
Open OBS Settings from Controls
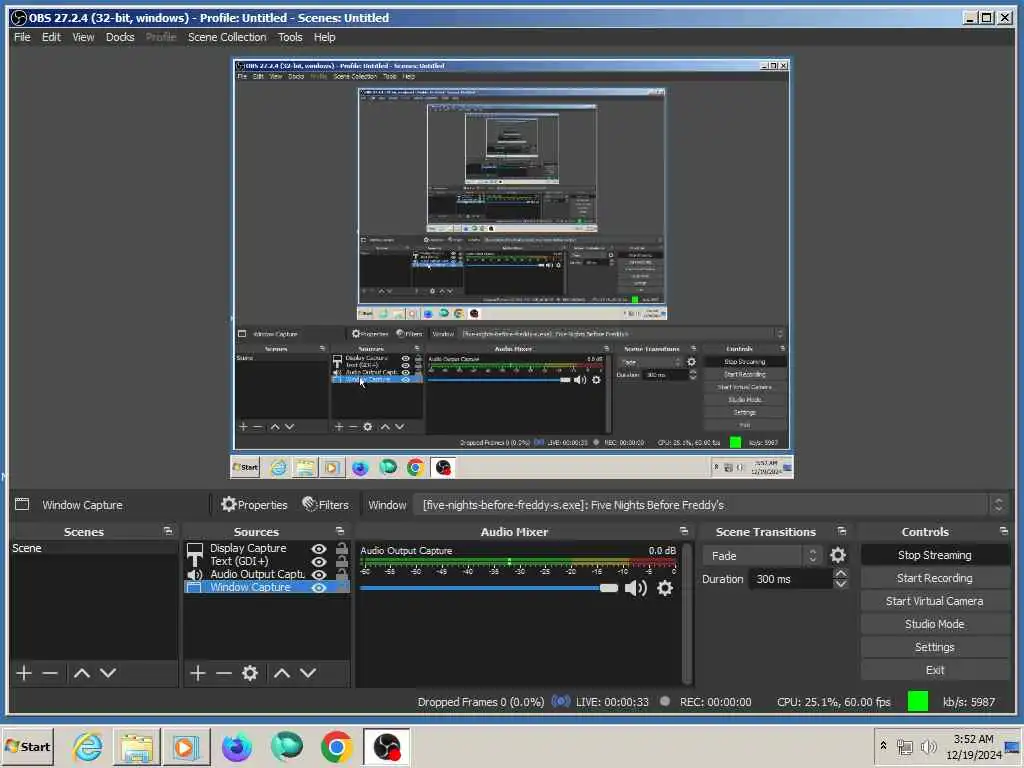[x=935, y=647]
